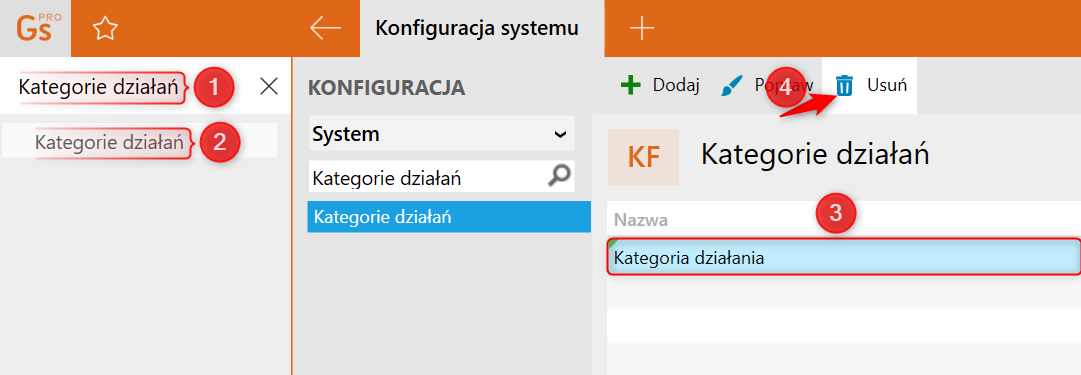
Task: Click the magnifier search icon
Action: tap(559, 177)
